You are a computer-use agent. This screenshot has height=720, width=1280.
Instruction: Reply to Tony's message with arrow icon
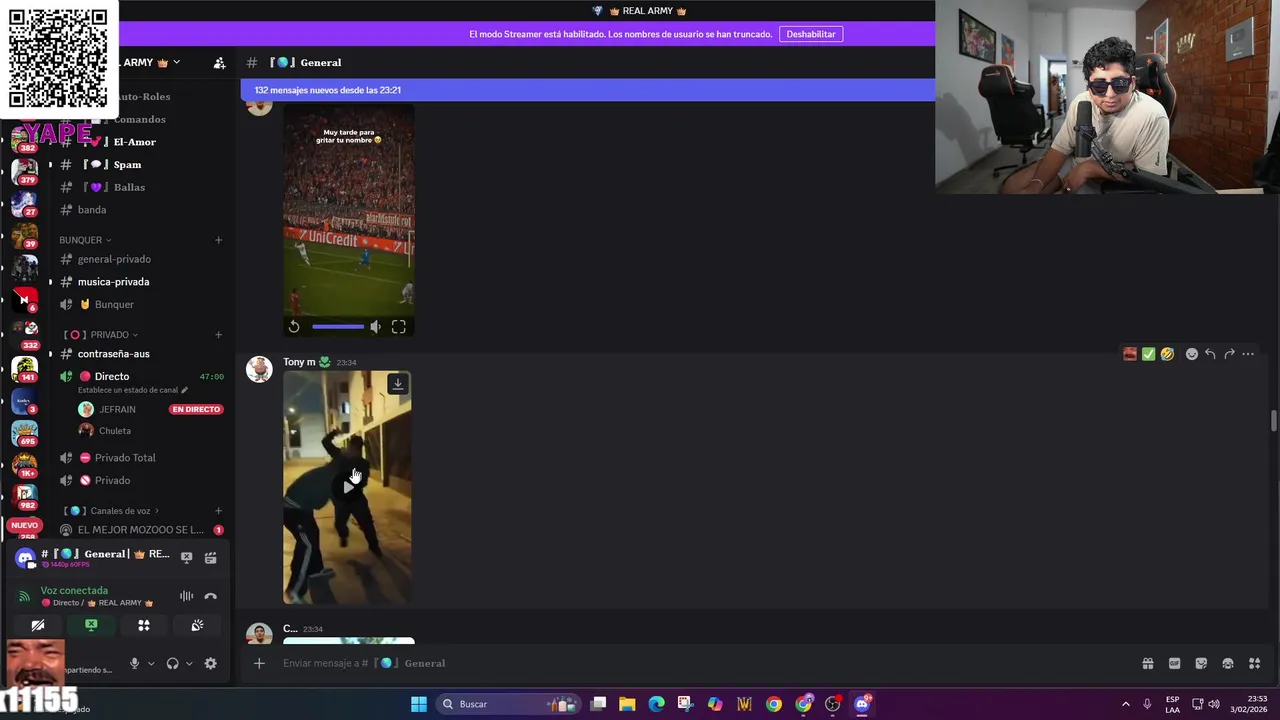[x=1210, y=354]
